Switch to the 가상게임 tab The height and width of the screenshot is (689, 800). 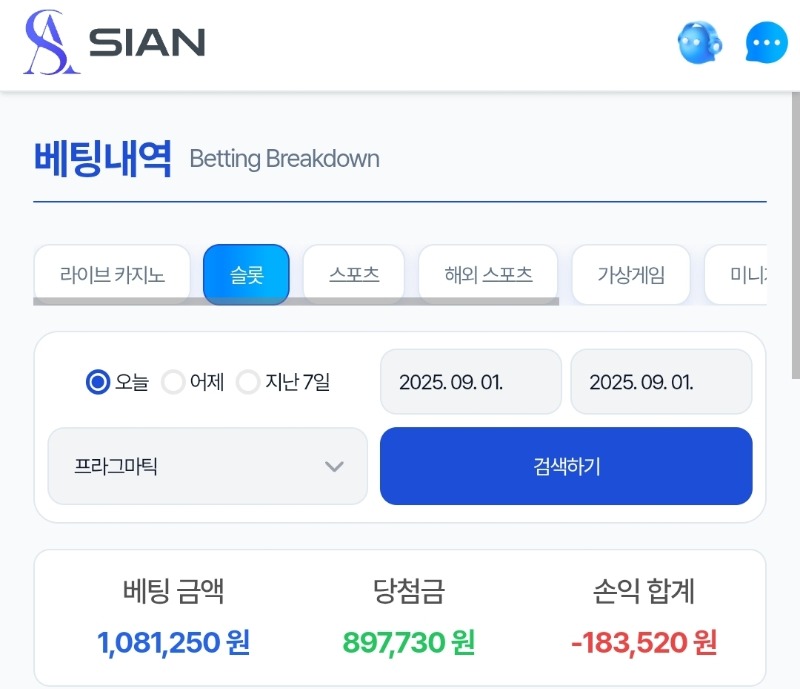pyautogui.click(x=631, y=275)
